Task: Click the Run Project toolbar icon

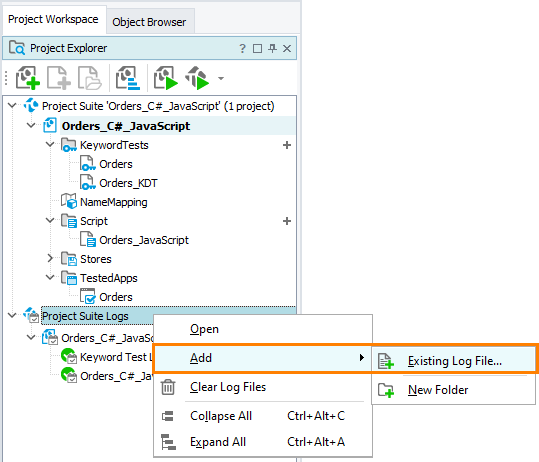Action: point(166,78)
